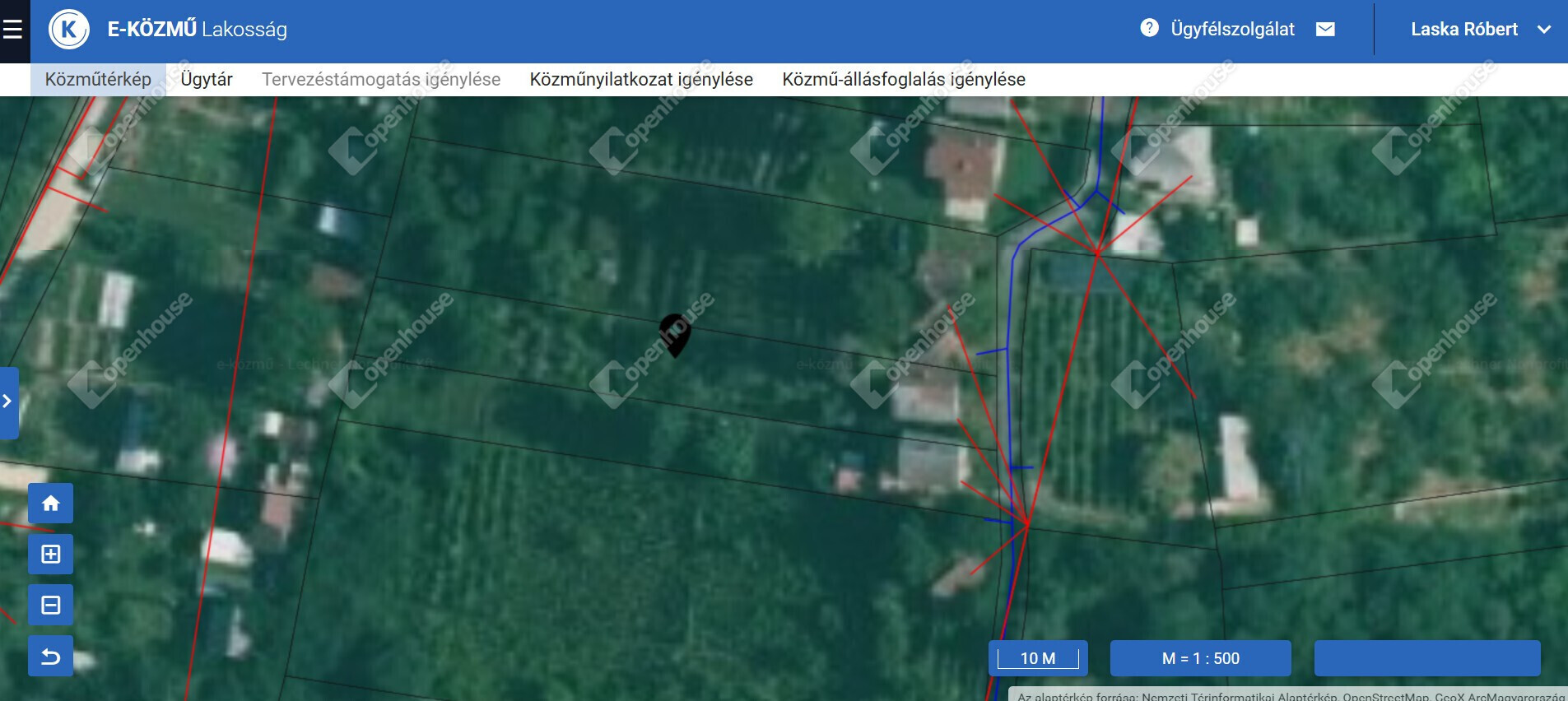
Task: Open the Ügyfélszolgálat link
Action: click(1232, 30)
